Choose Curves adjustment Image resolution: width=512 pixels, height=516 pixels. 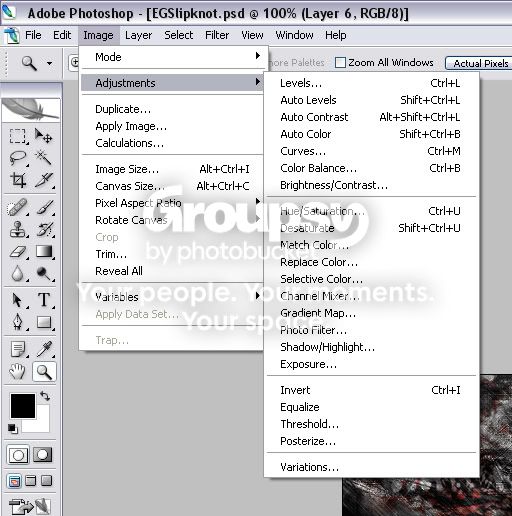pyautogui.click(x=371, y=151)
